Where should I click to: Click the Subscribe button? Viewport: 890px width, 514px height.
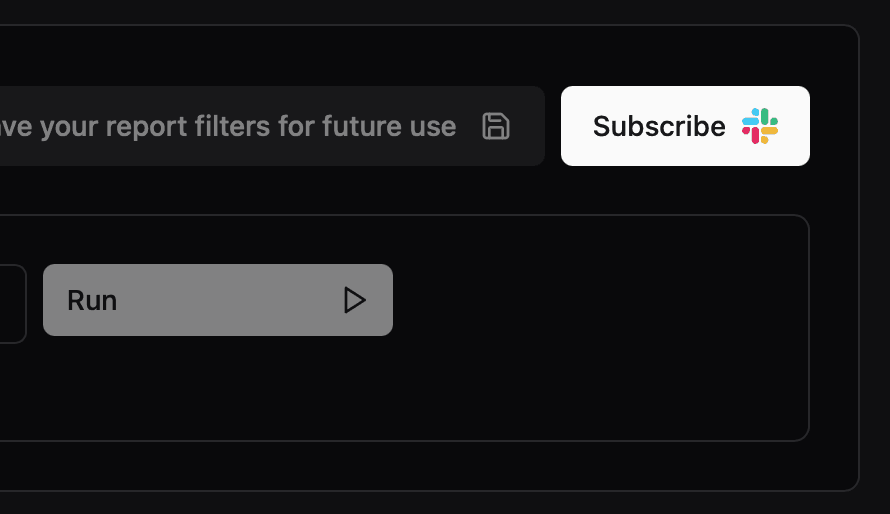point(685,126)
